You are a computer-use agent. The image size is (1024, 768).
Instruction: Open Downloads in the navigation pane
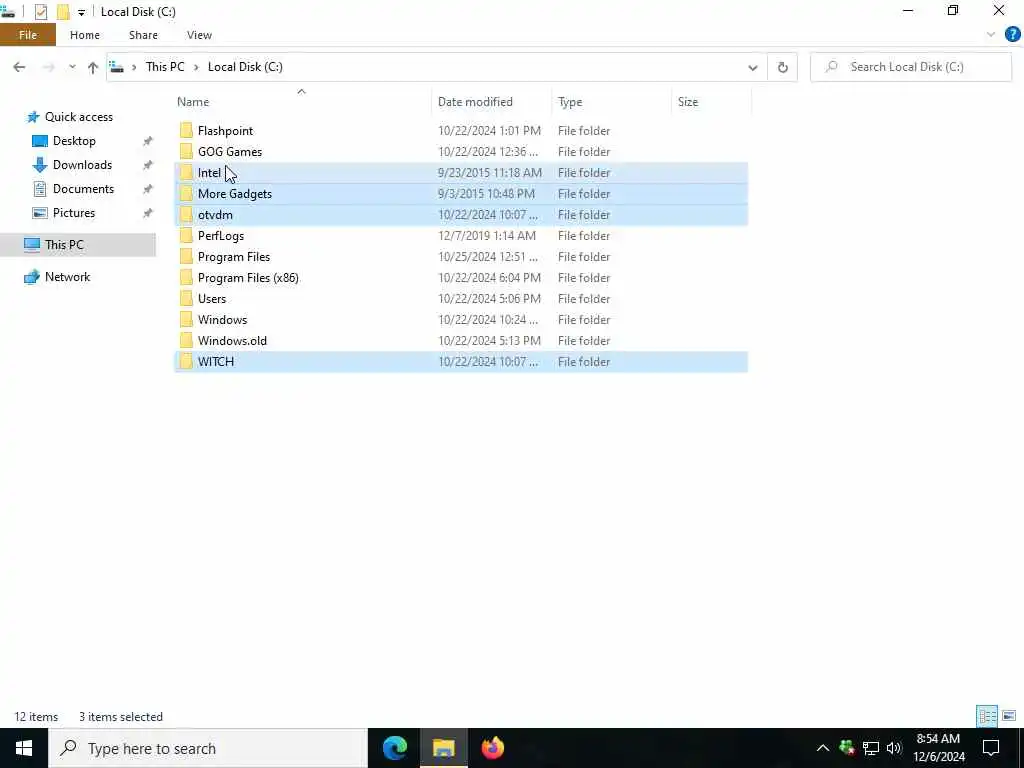tap(82, 165)
